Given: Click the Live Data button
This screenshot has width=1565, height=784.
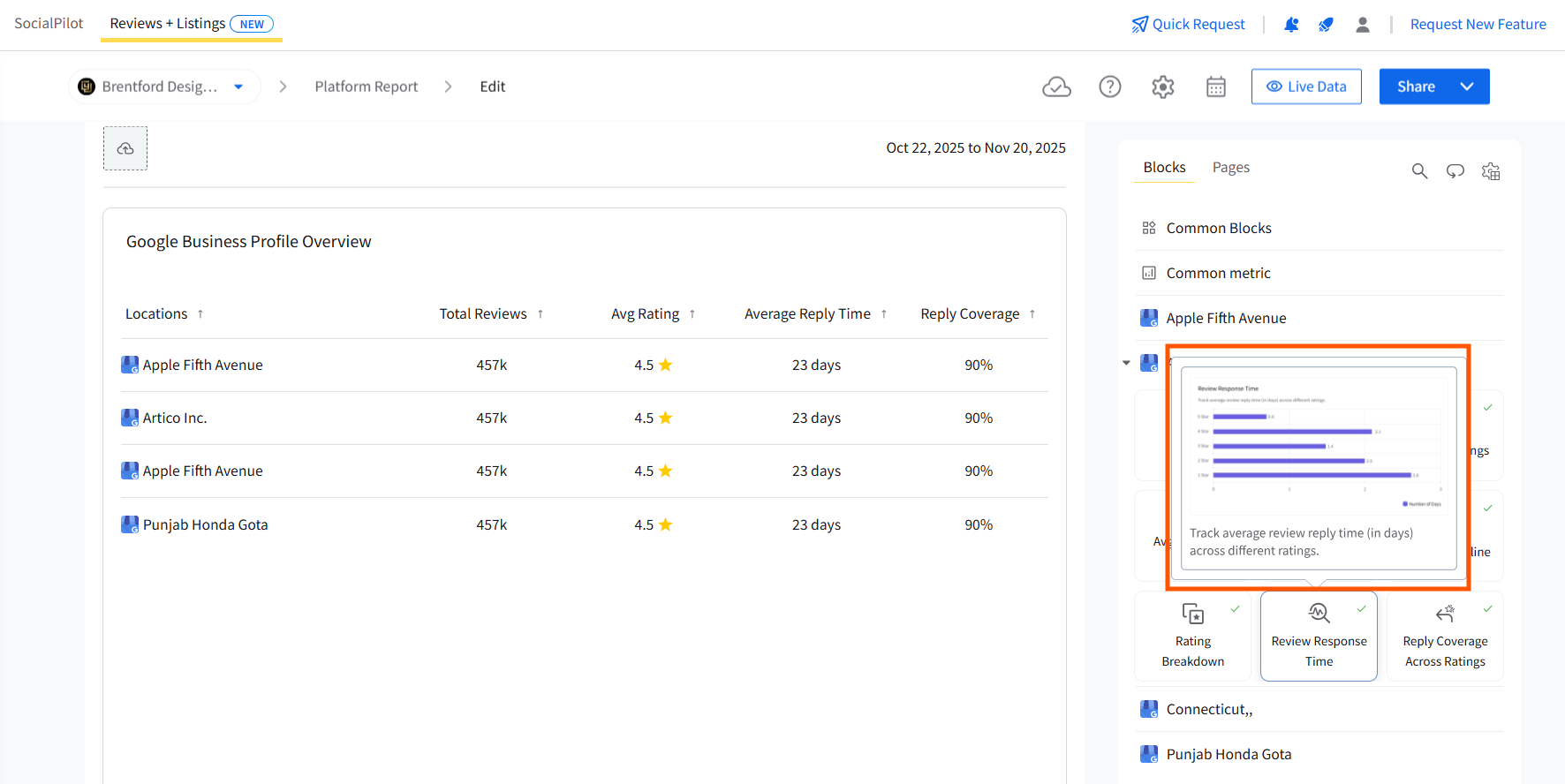Looking at the screenshot, I should (x=1306, y=87).
